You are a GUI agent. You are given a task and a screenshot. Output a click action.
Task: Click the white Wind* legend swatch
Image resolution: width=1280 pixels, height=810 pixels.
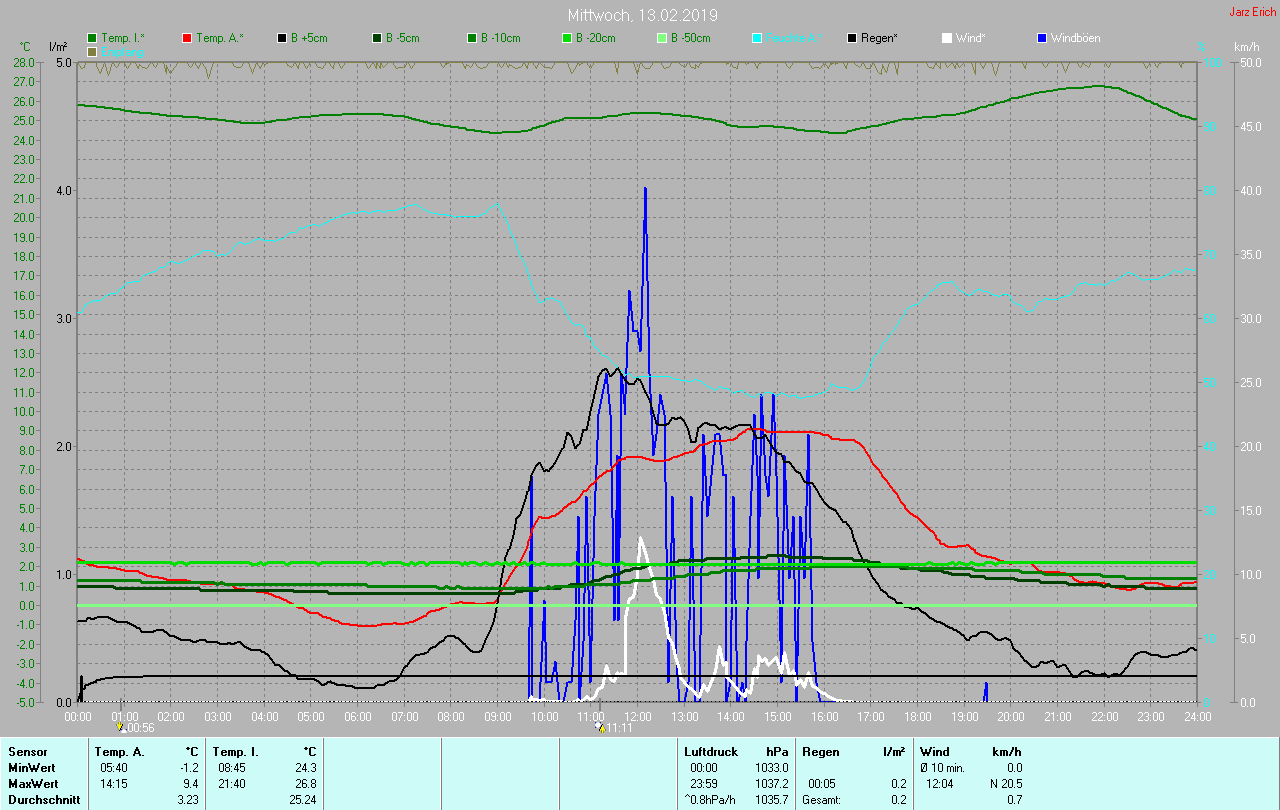(x=947, y=38)
